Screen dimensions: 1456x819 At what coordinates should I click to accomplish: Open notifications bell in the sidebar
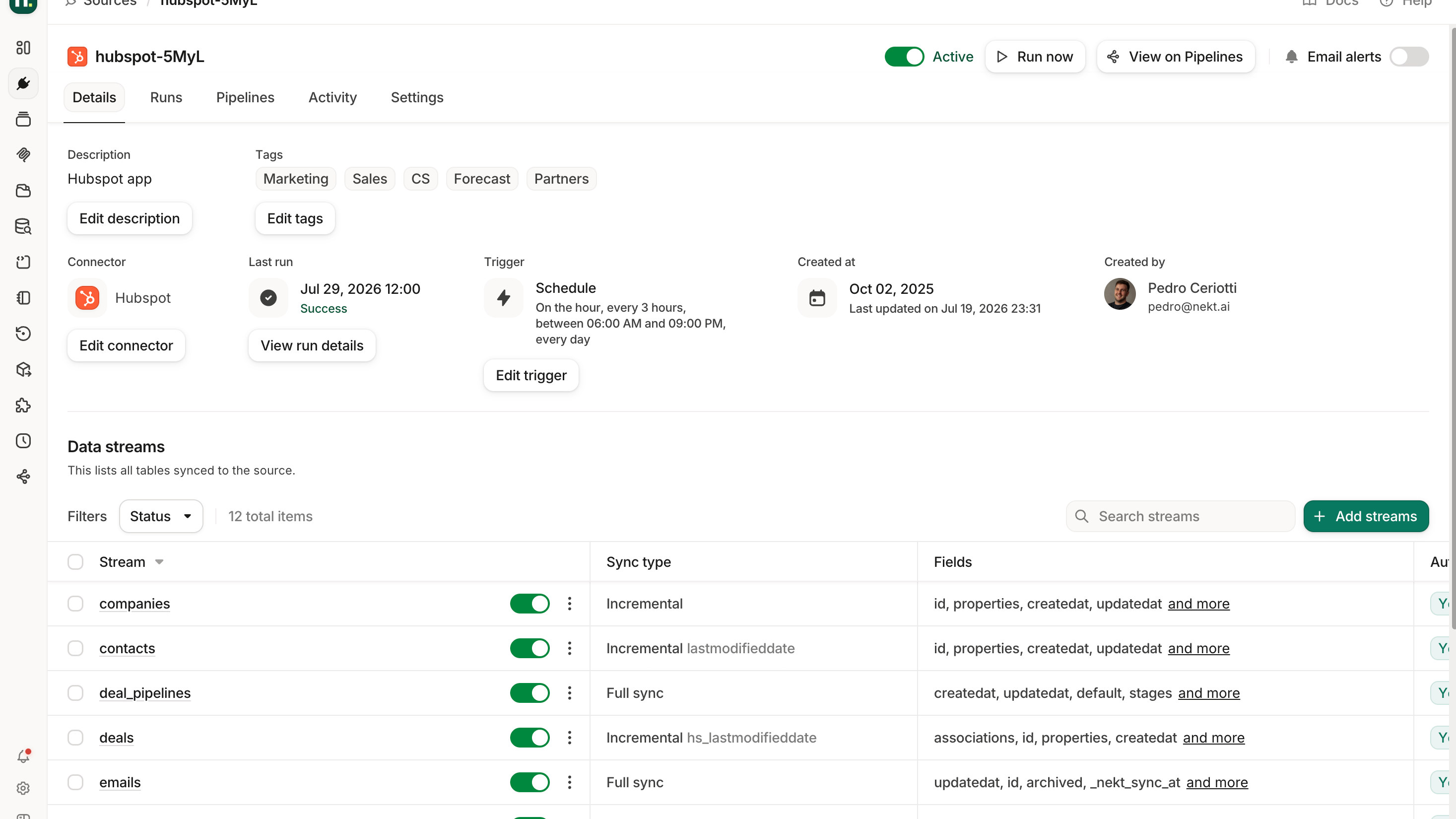click(x=23, y=756)
